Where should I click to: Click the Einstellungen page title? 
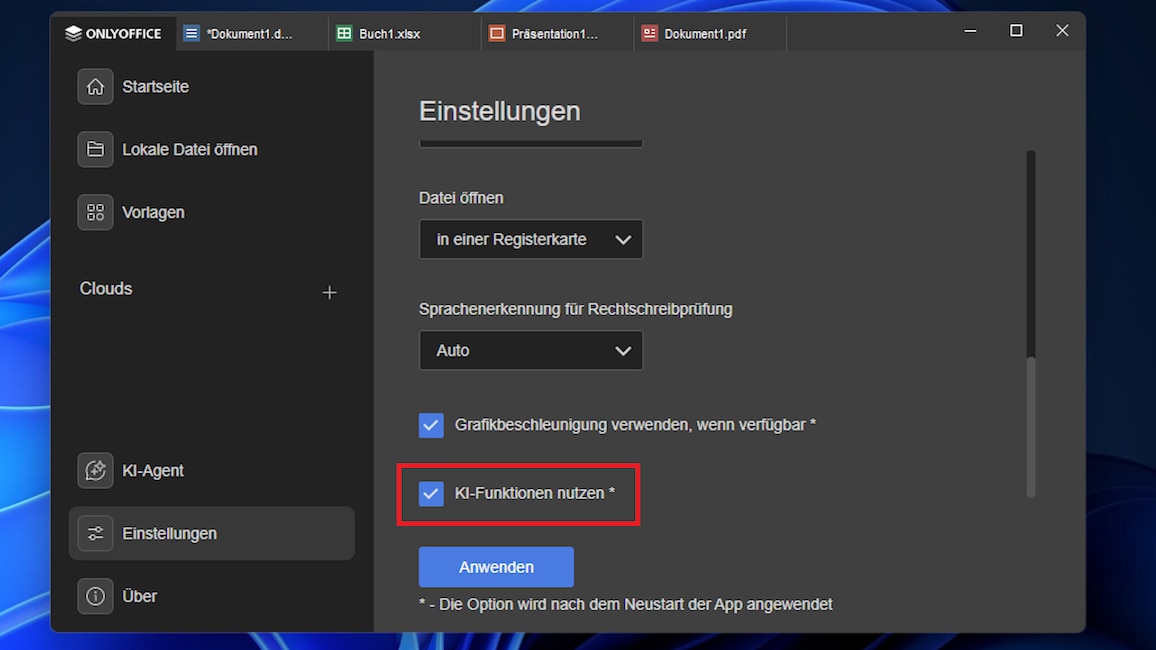click(500, 111)
